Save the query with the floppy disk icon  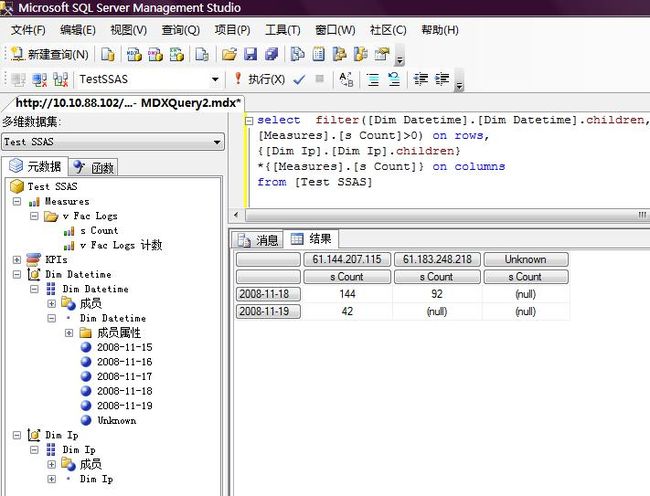[250, 54]
